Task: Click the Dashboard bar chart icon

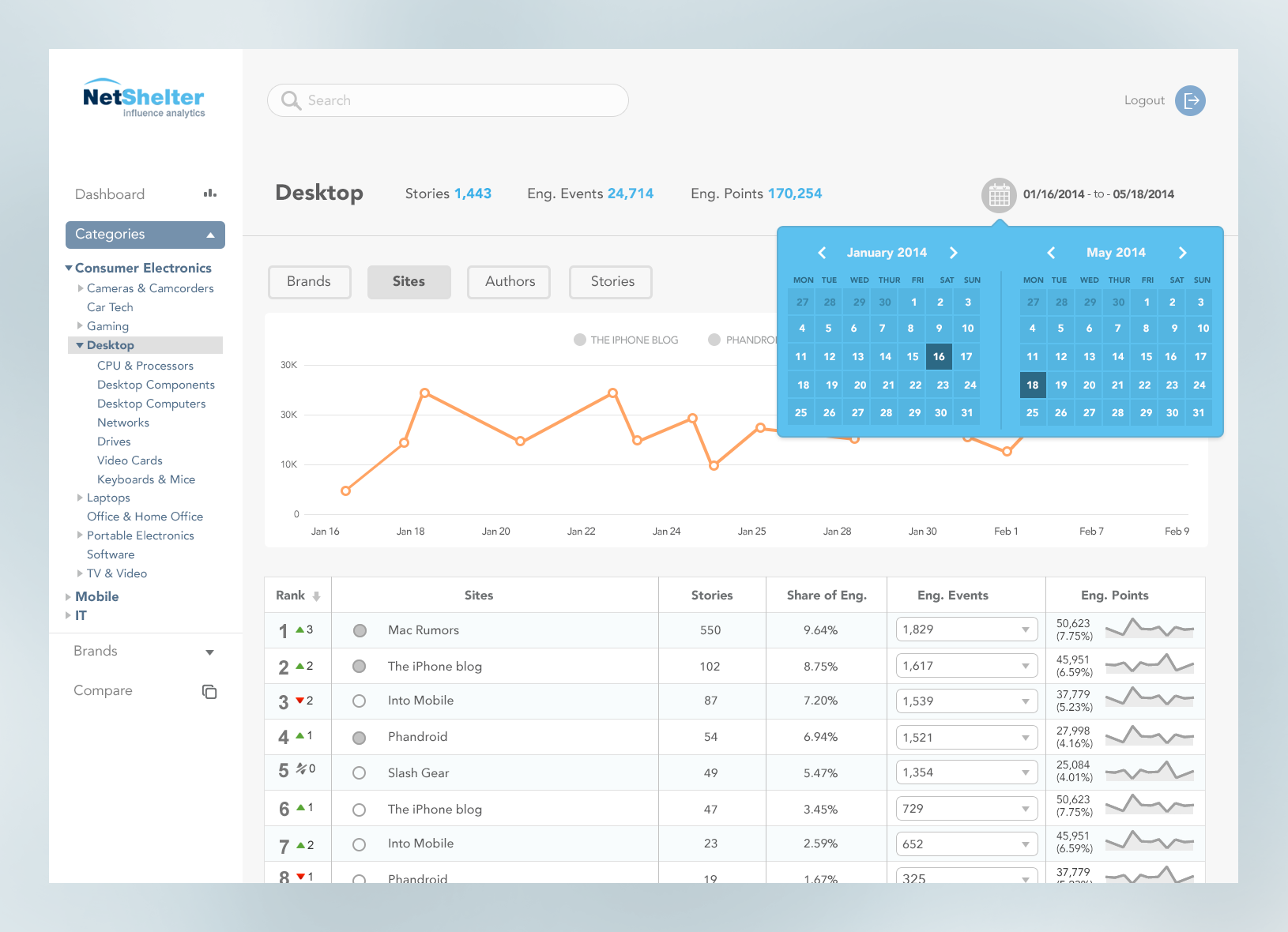Action: pos(209,194)
